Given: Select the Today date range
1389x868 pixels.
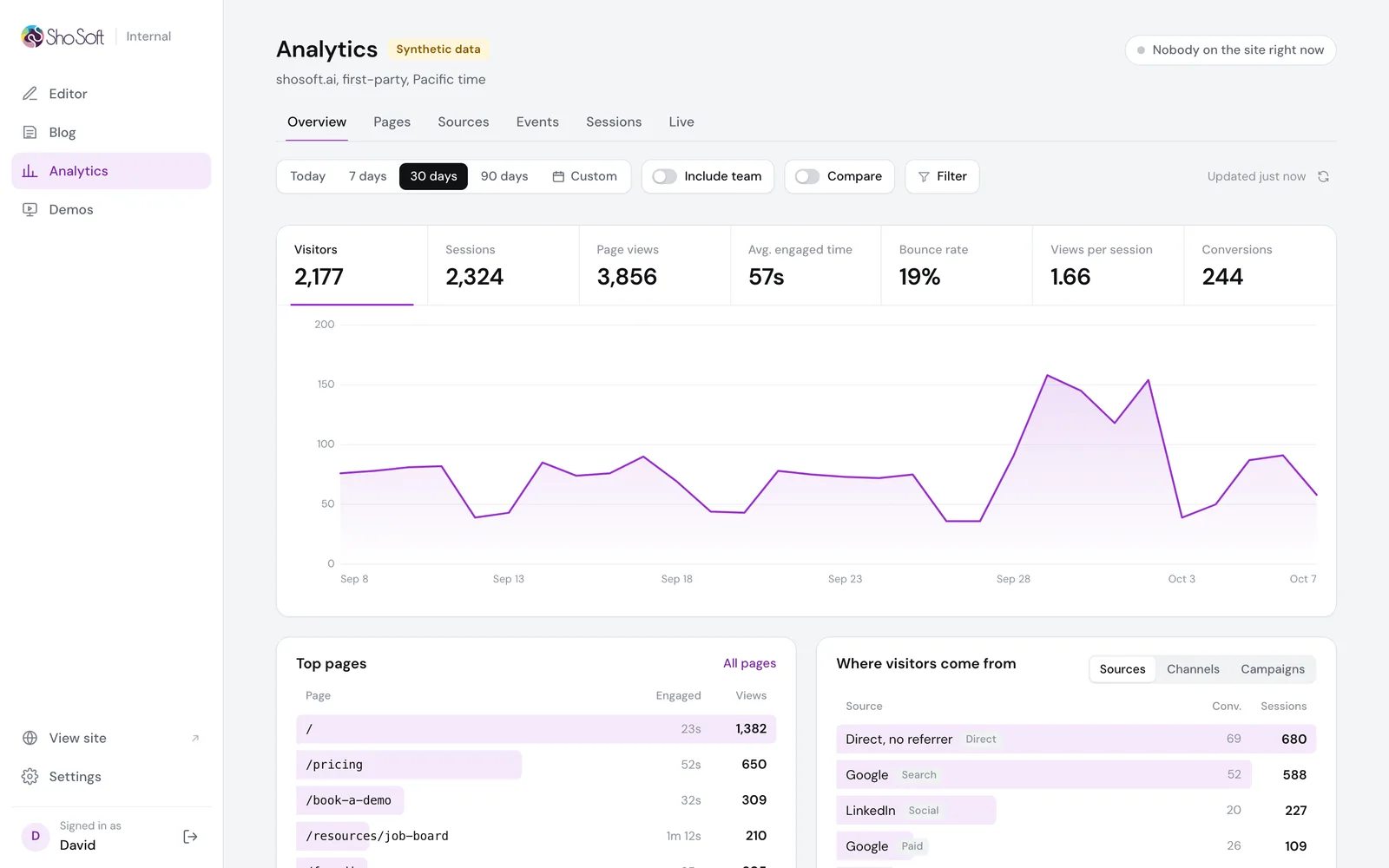Looking at the screenshot, I should point(307,176).
